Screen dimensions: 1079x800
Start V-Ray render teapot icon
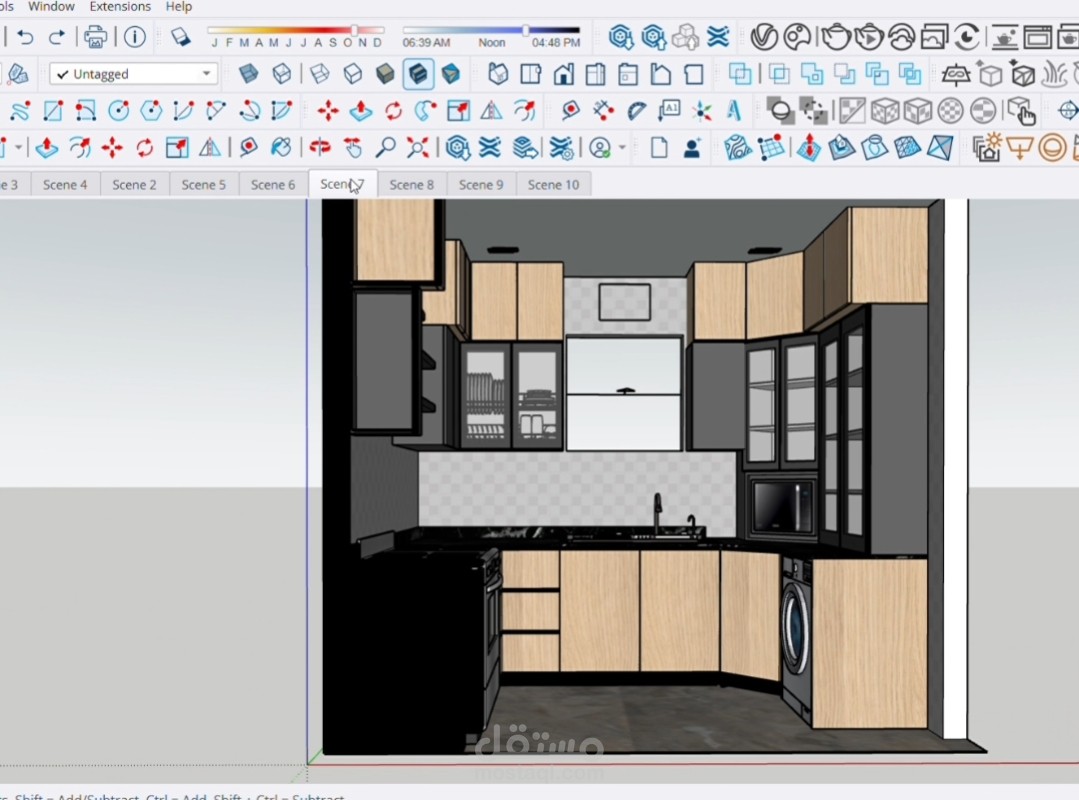tap(836, 36)
